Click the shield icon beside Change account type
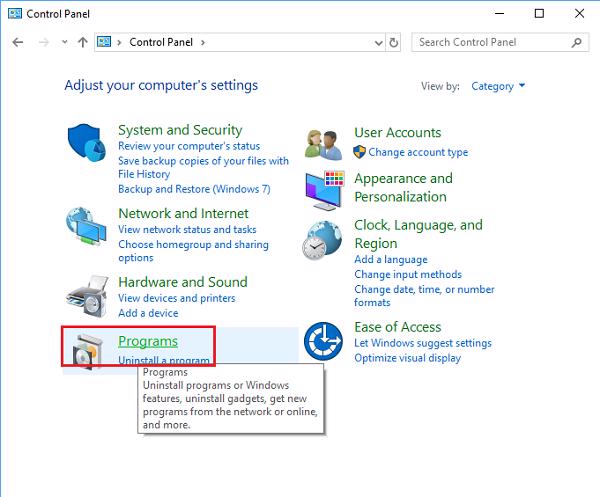Screen dimensions: 600x497 tap(359, 152)
